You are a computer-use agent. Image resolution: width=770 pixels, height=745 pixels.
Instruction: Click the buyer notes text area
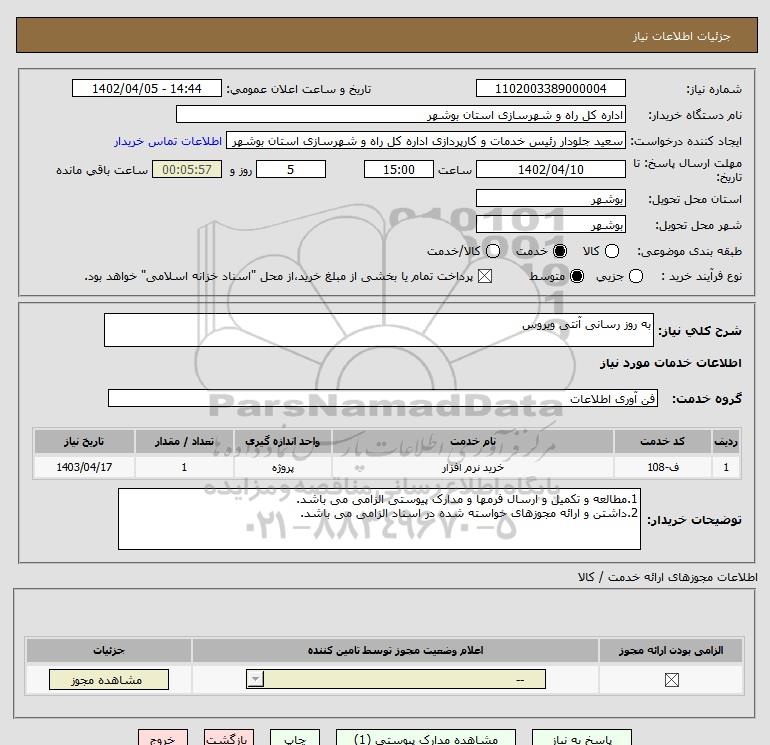(379, 519)
